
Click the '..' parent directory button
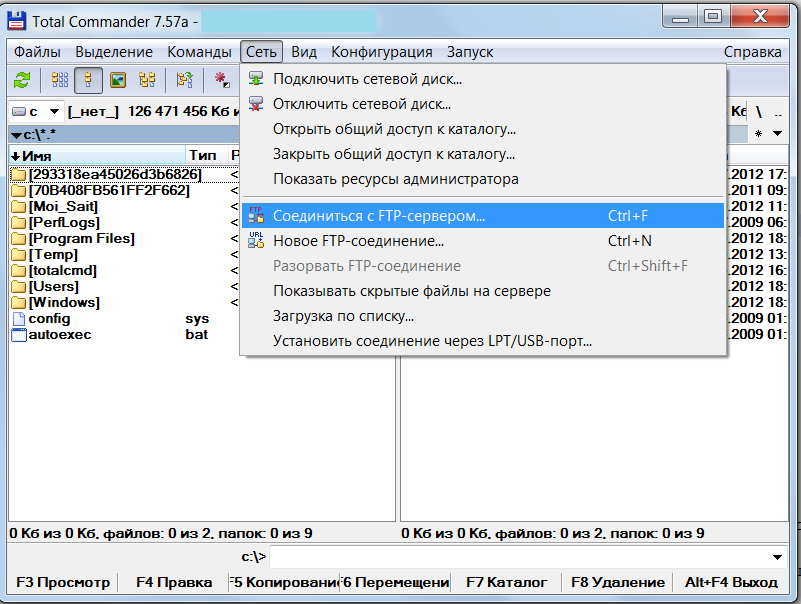[x=779, y=112]
